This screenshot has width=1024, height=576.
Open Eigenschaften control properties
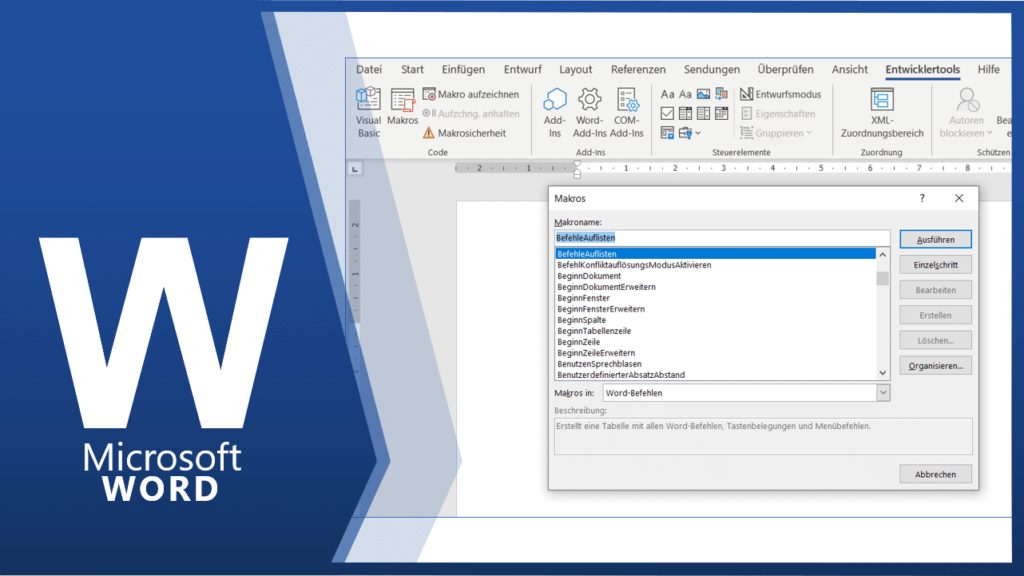click(778, 114)
